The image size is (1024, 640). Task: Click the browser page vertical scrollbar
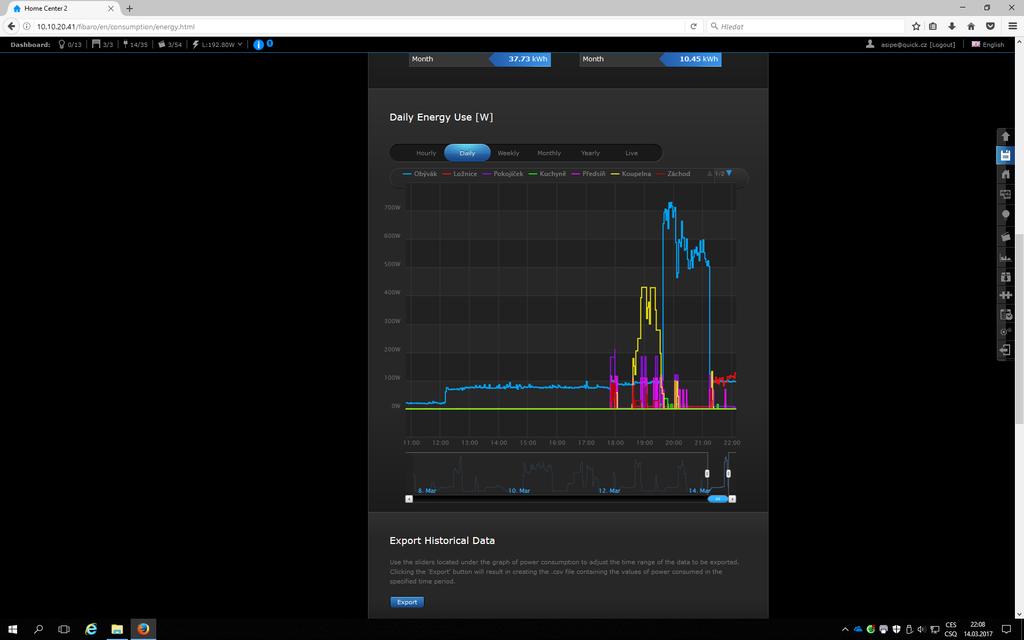[1019, 327]
